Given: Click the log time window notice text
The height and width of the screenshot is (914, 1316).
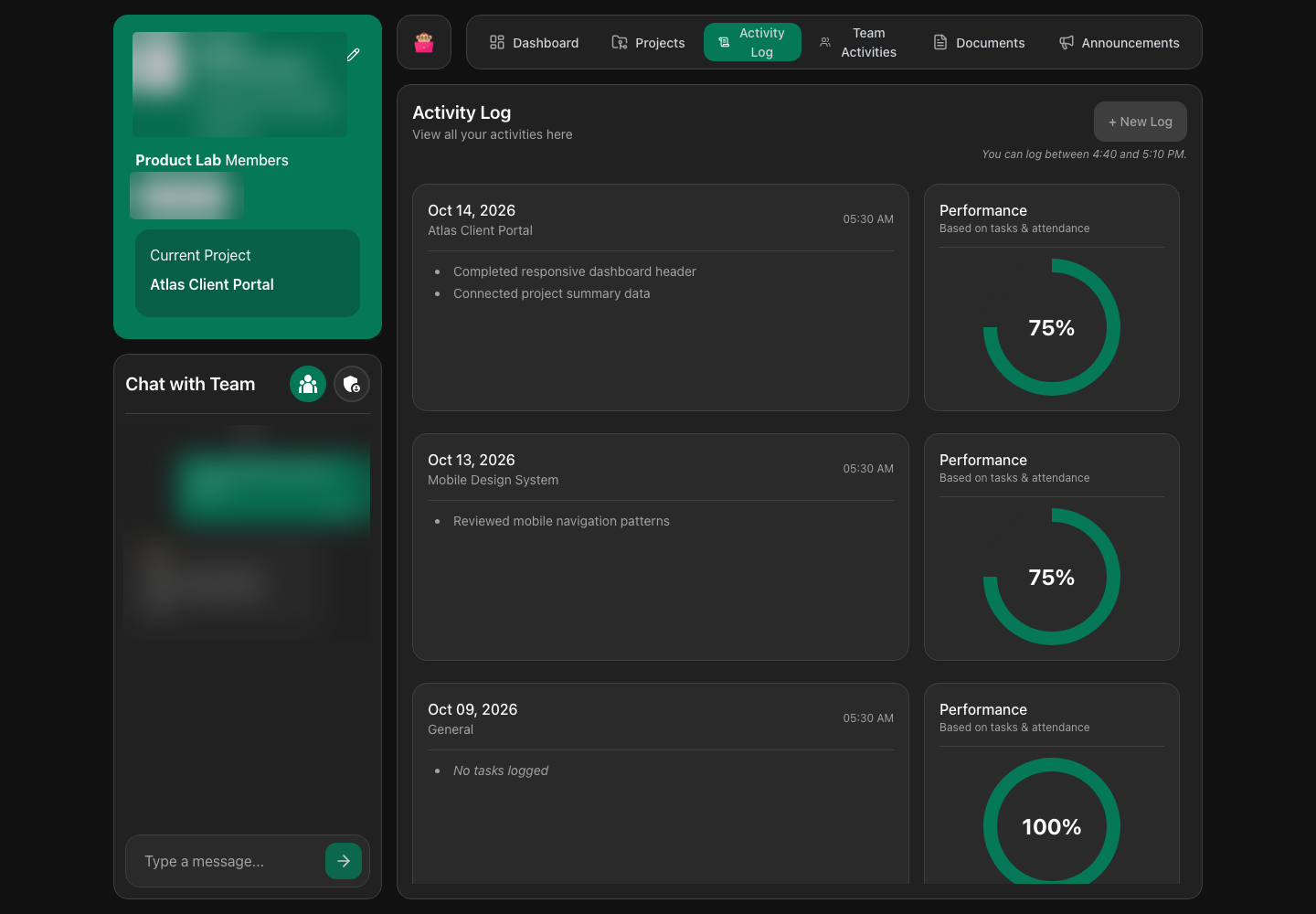Looking at the screenshot, I should [1084, 154].
